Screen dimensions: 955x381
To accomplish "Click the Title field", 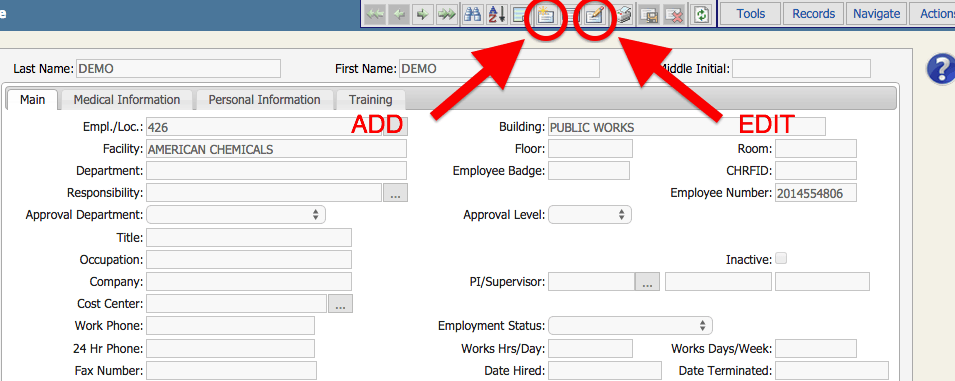I will pyautogui.click(x=248, y=237).
